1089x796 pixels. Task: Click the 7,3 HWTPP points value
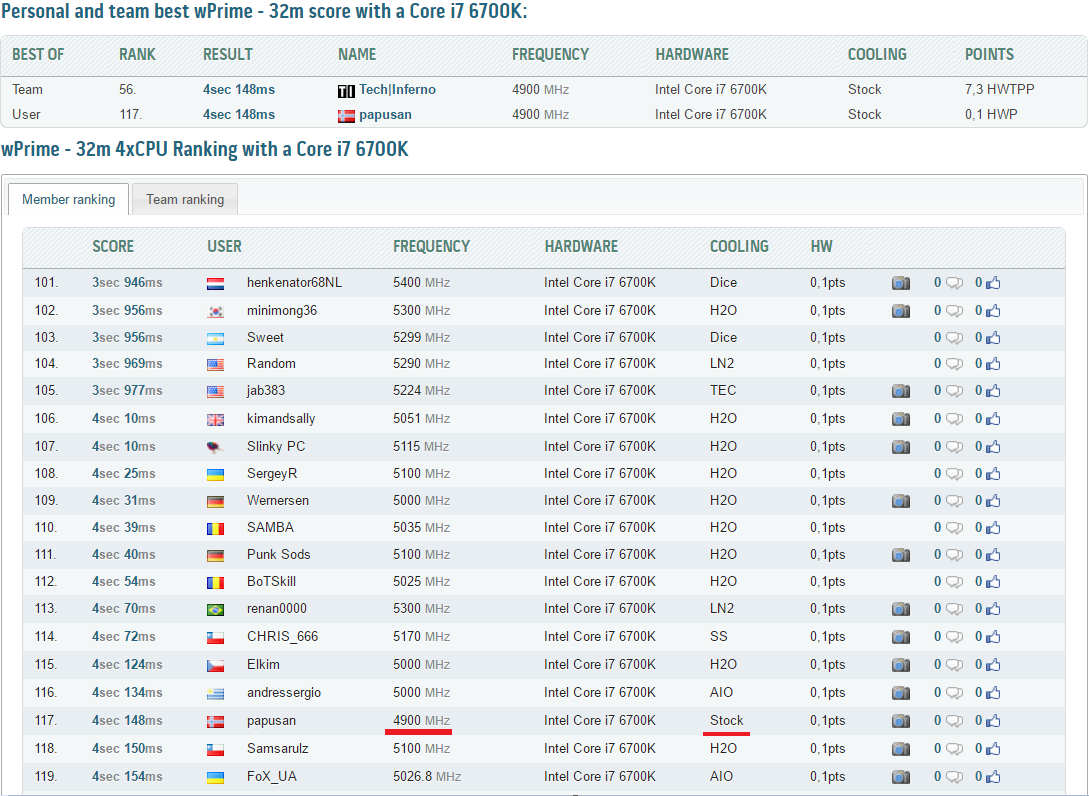(999, 90)
